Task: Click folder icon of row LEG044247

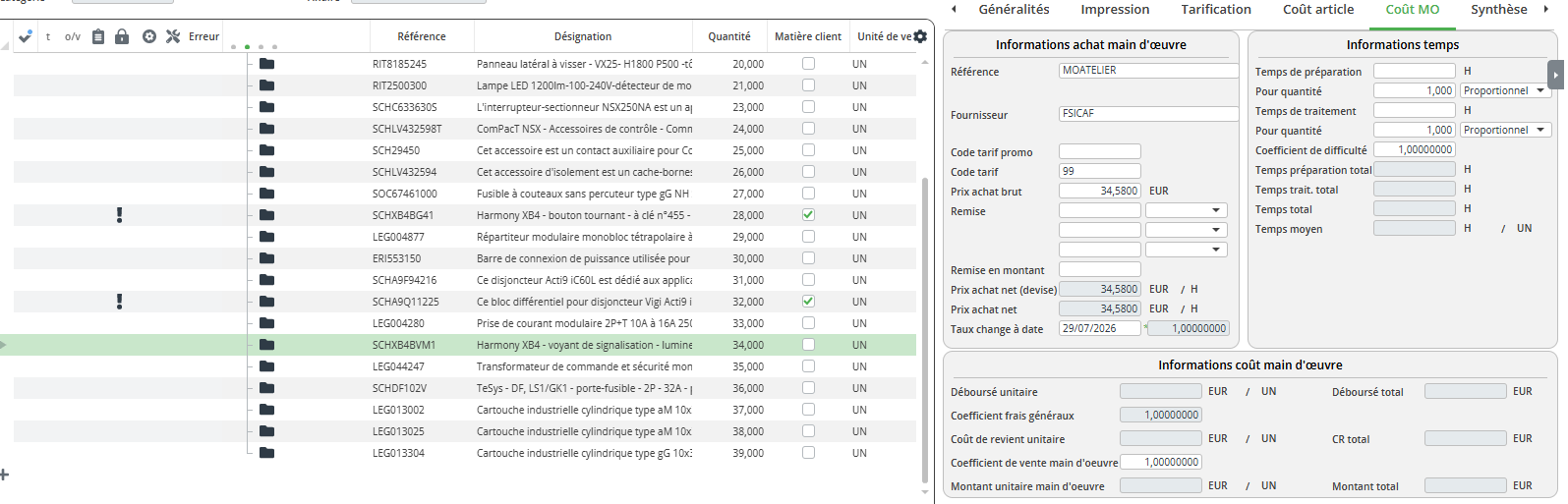Action: [x=266, y=366]
